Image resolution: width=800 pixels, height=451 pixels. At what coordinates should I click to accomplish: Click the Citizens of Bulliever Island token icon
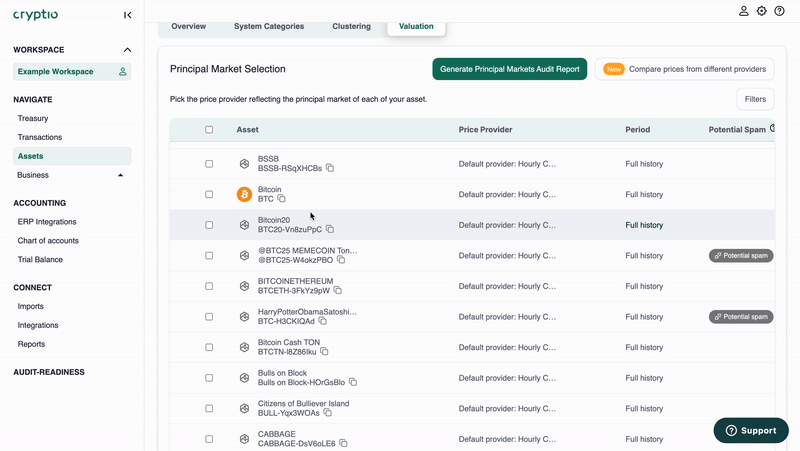[244, 409]
